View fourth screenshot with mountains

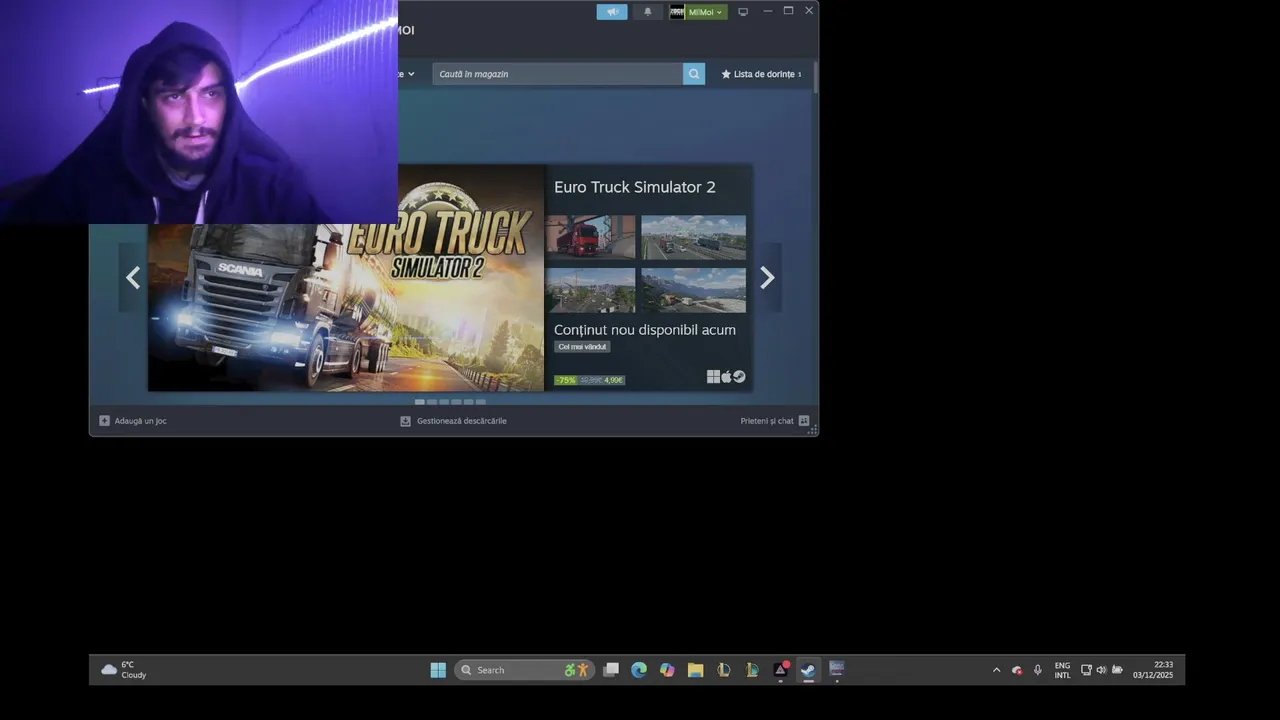693,290
